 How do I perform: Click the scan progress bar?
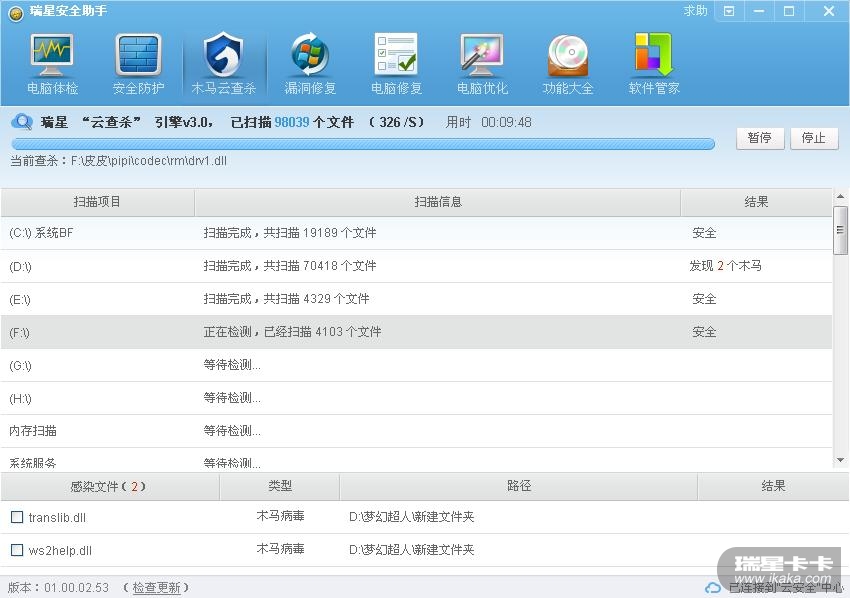[362, 143]
